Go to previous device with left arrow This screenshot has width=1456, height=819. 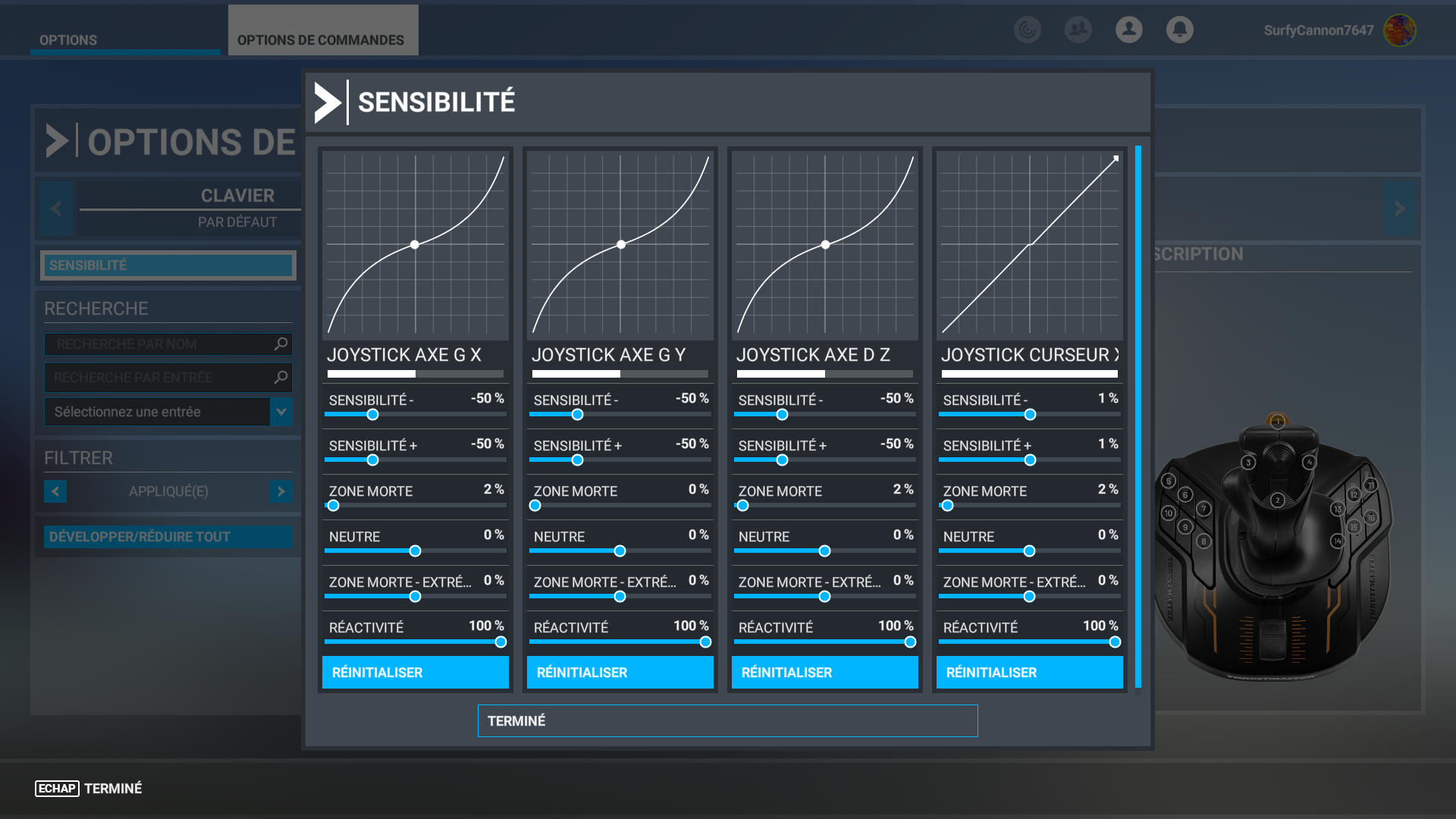(56, 208)
